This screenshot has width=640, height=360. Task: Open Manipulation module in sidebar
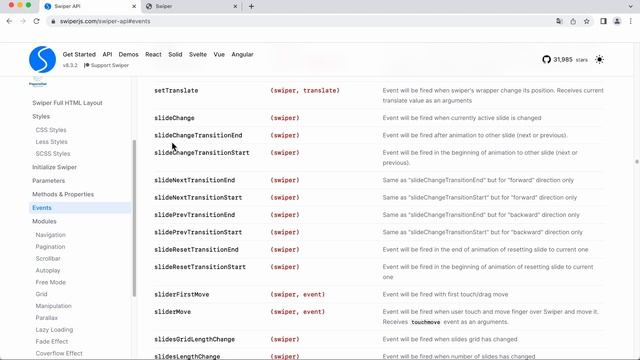[53, 306]
